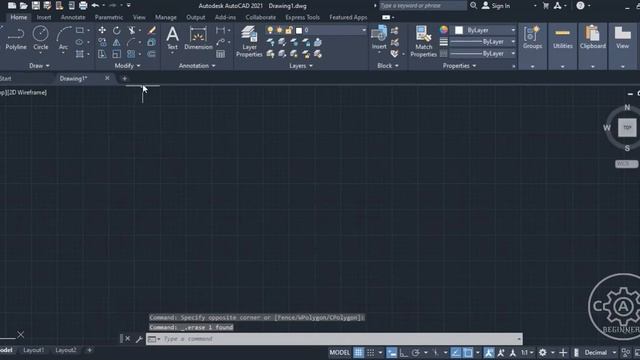Click the Erase tool icon
640x360 pixels.
(151, 30)
